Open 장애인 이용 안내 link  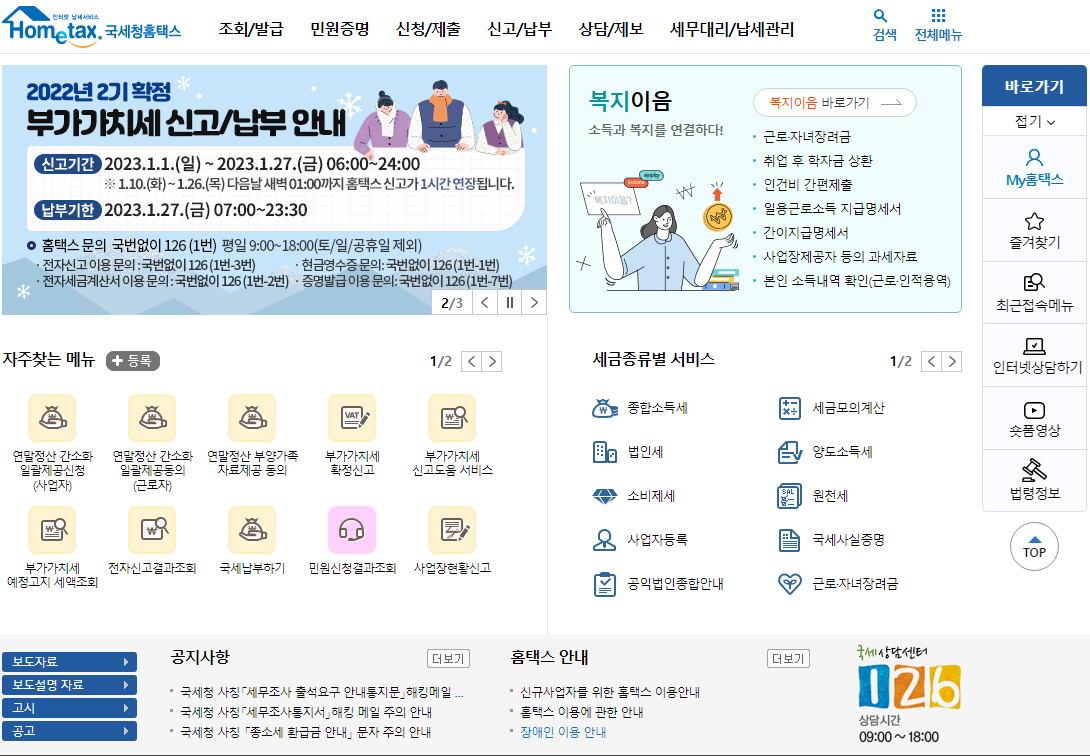tap(563, 732)
